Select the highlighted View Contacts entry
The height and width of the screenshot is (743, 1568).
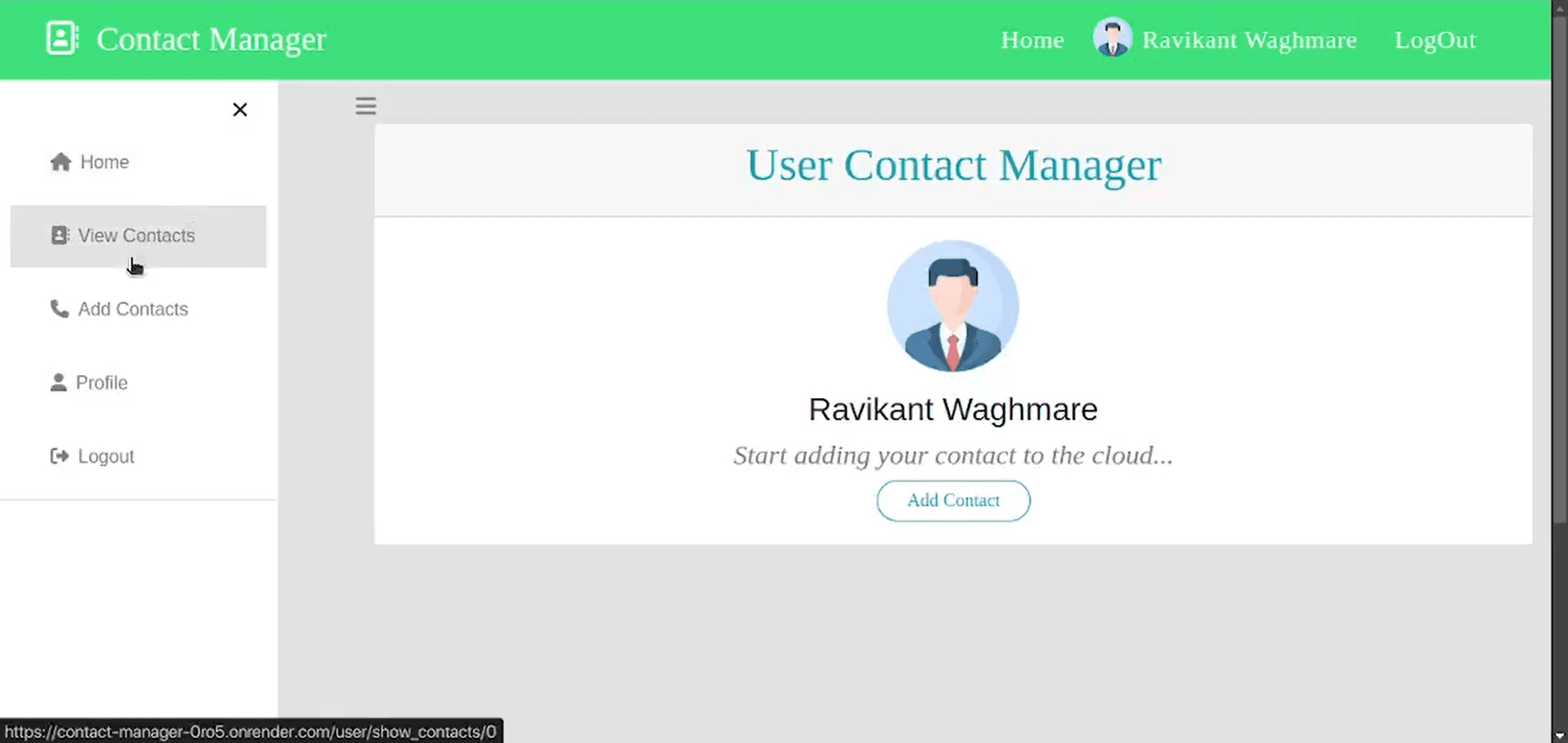coord(137,235)
